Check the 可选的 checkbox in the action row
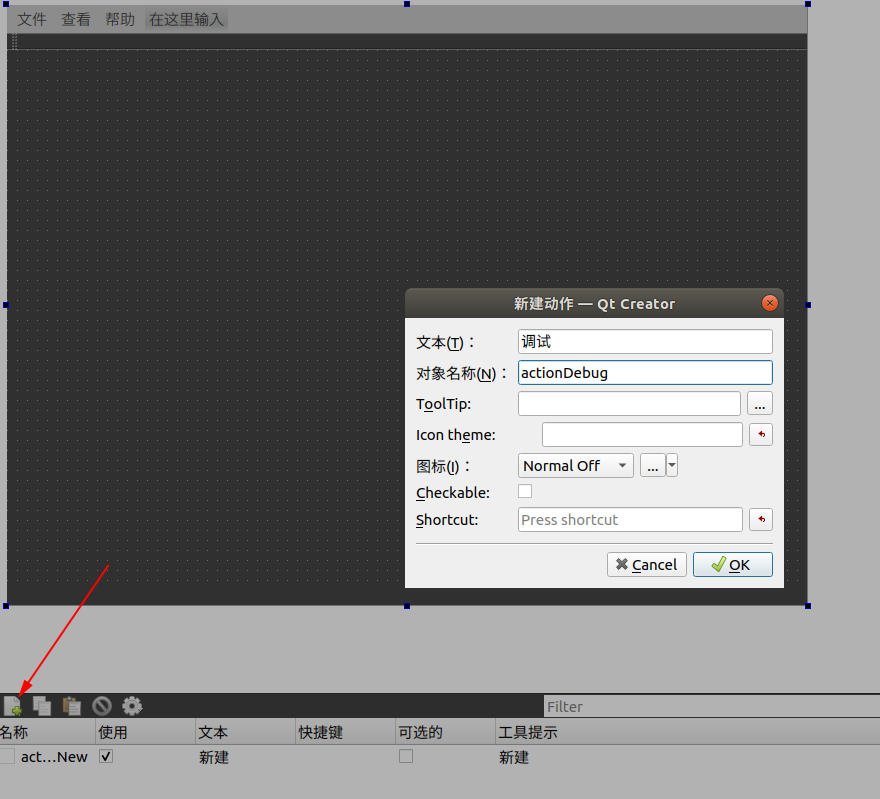880x799 pixels. 406,756
